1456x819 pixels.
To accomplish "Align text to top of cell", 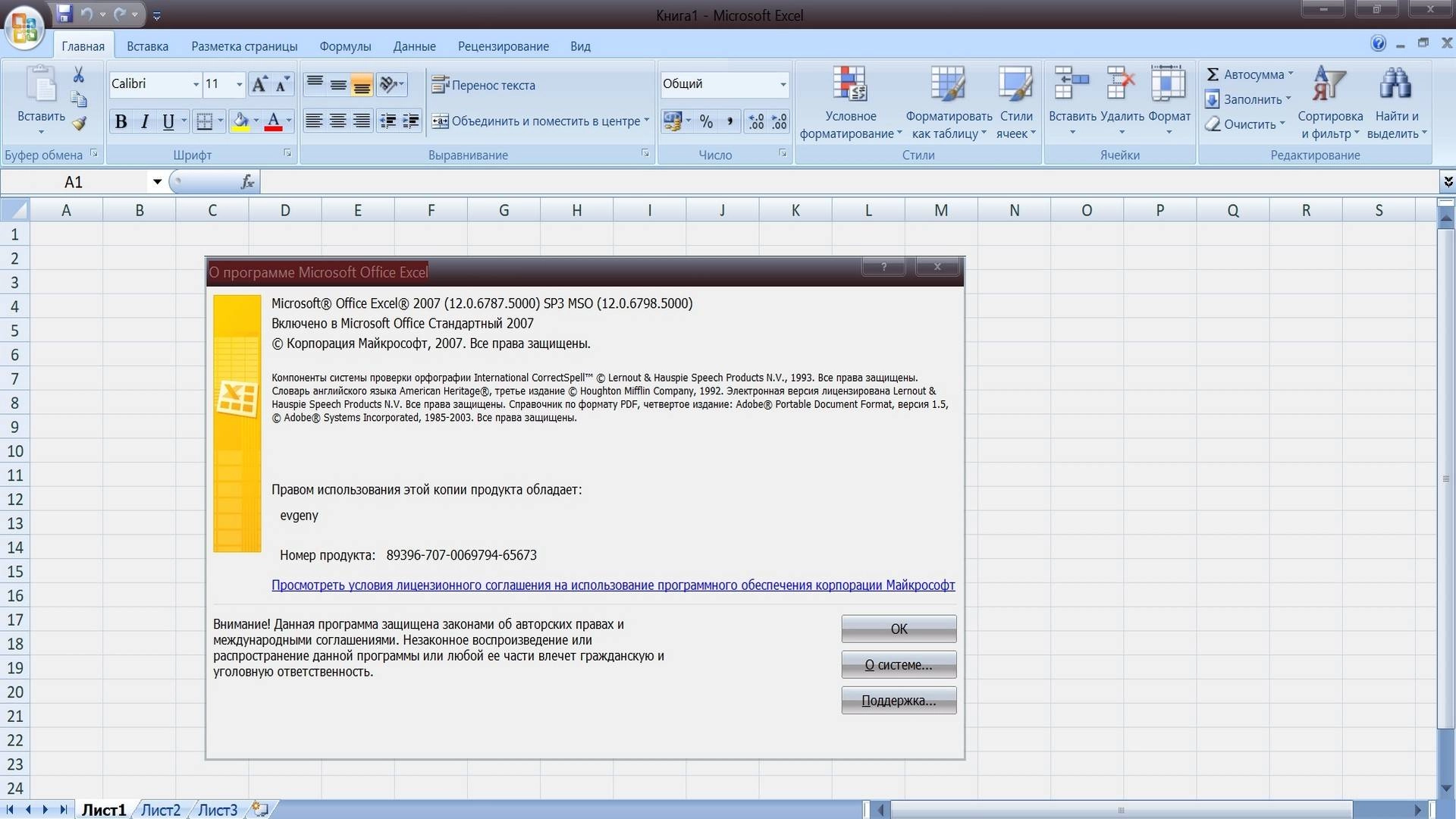I will pyautogui.click(x=315, y=84).
